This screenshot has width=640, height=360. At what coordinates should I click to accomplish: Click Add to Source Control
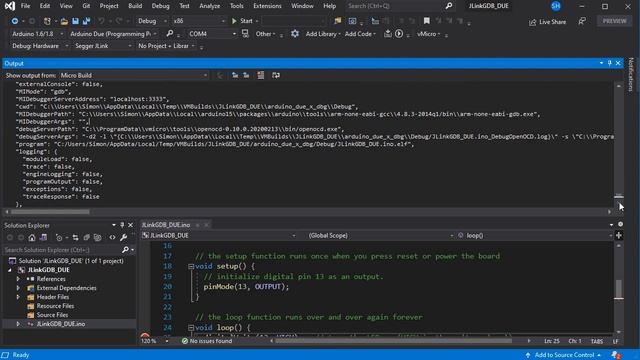point(564,355)
